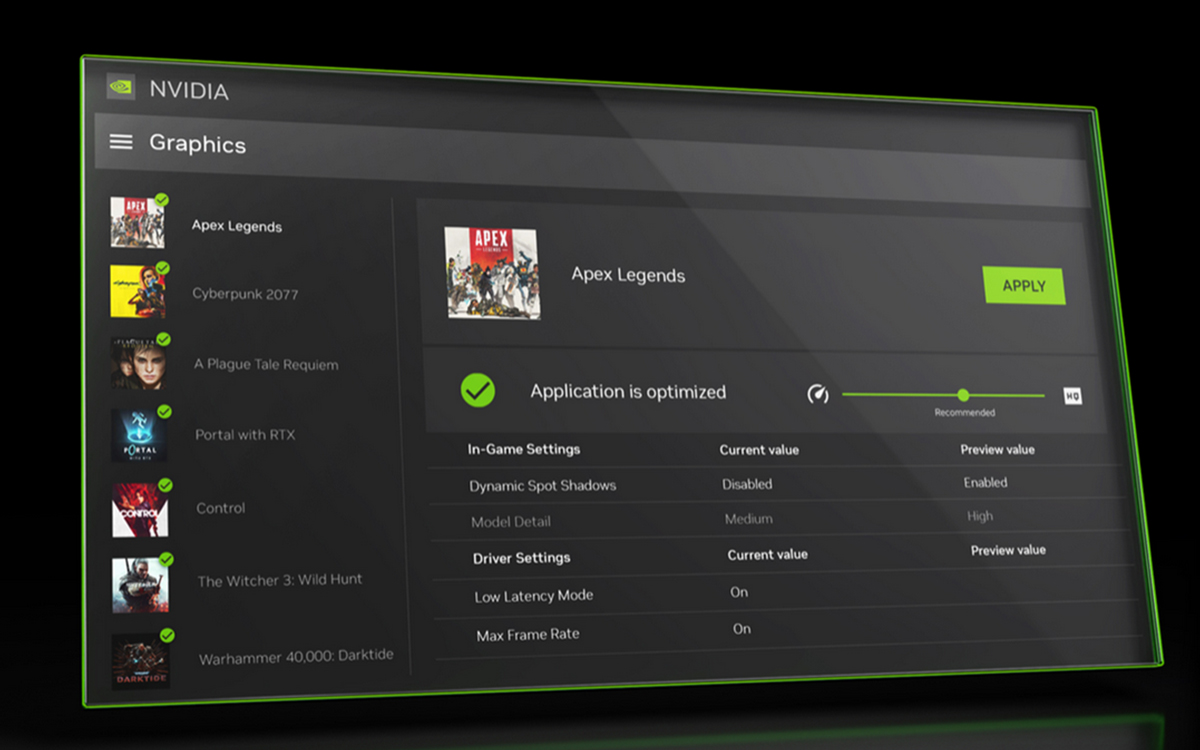Select Apex Legends thumbnail in game list
This screenshot has height=750, width=1200.
[x=137, y=222]
